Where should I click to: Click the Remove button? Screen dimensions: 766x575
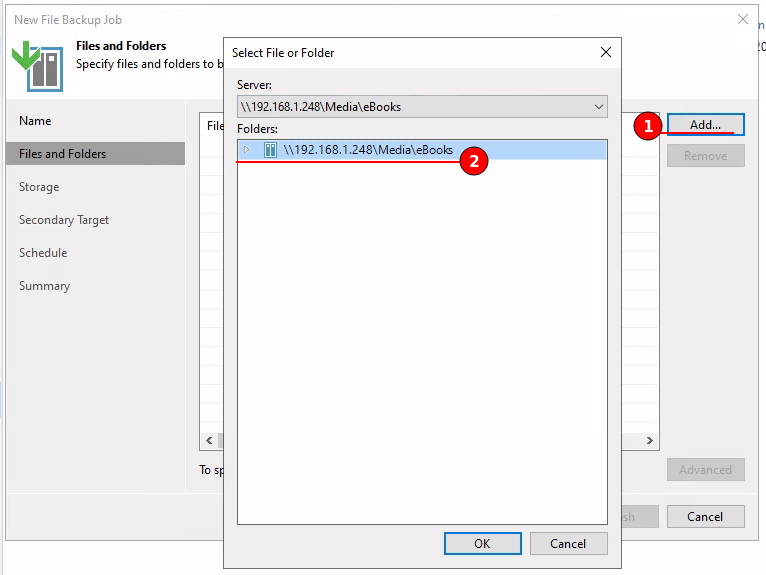[x=705, y=156]
